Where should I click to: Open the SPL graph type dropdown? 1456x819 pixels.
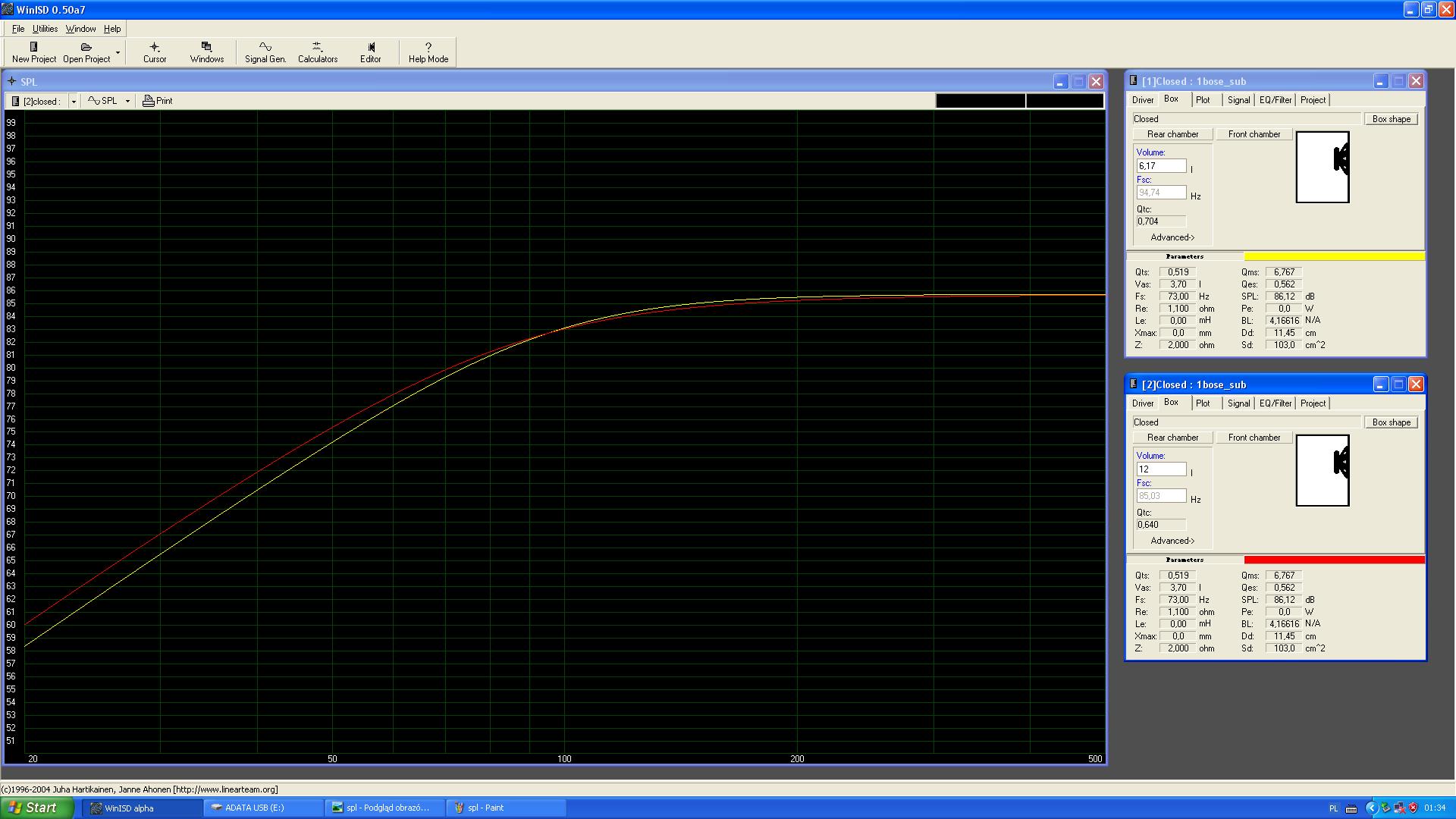tap(127, 101)
